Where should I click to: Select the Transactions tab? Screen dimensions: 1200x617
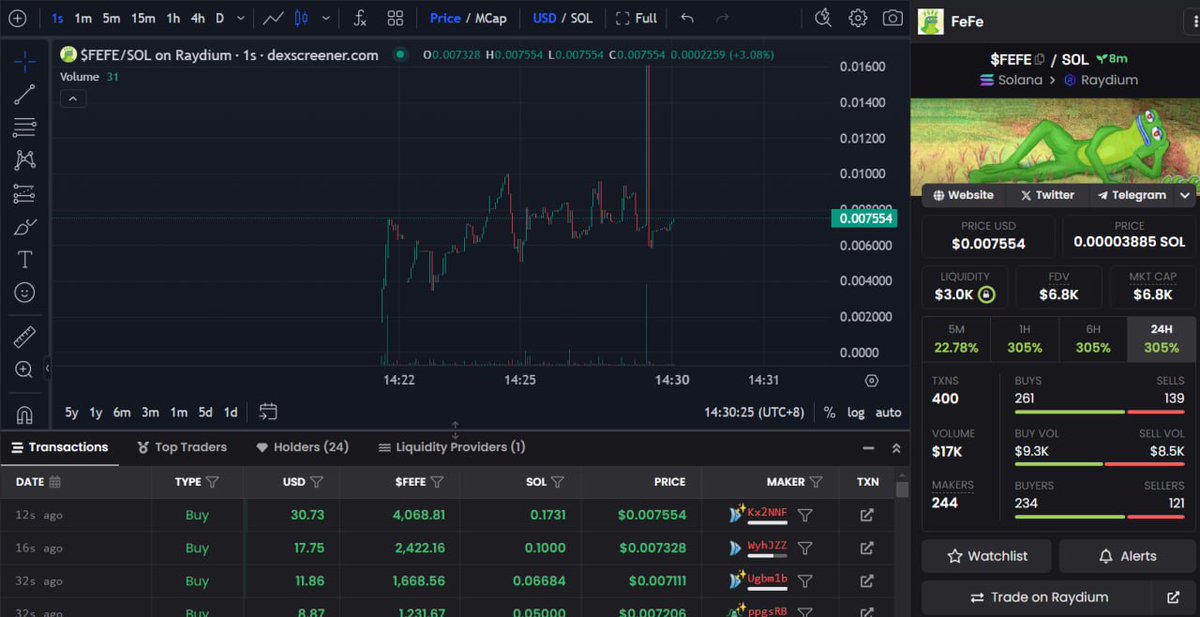coord(59,447)
